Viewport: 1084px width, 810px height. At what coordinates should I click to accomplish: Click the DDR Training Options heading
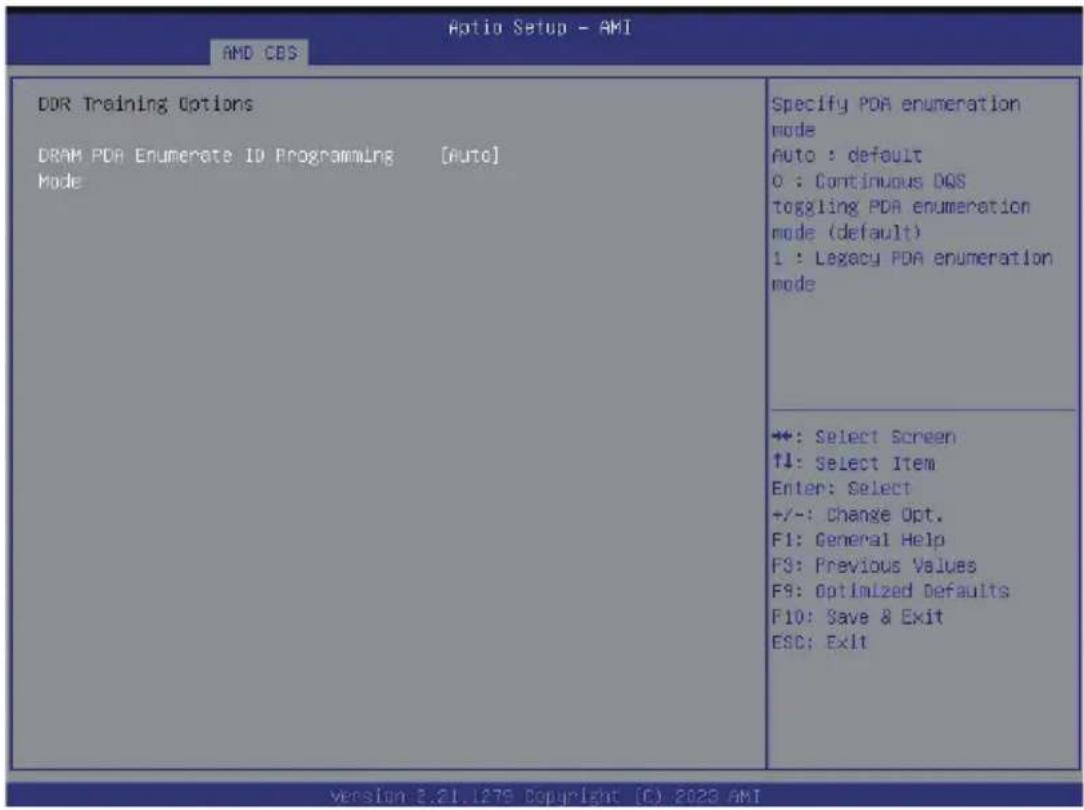coord(146,104)
